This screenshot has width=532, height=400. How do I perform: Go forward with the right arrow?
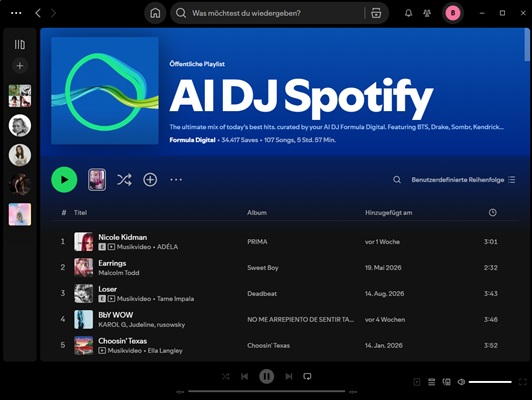(53, 13)
